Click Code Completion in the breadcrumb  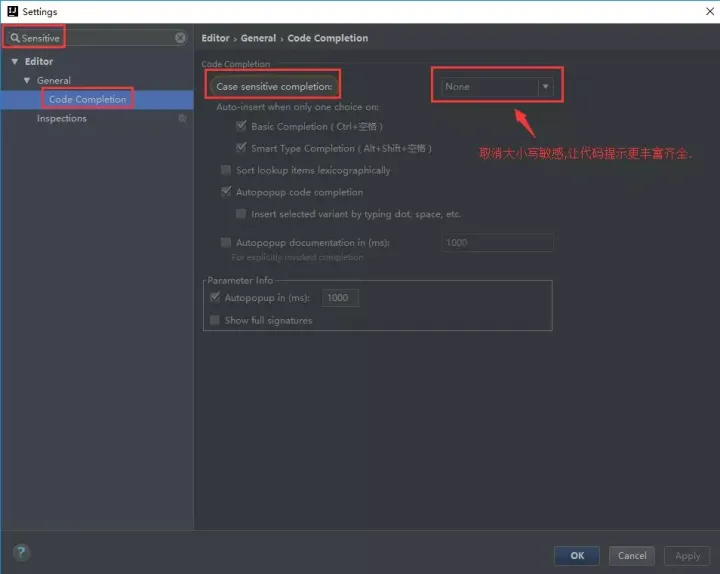tap(328, 38)
